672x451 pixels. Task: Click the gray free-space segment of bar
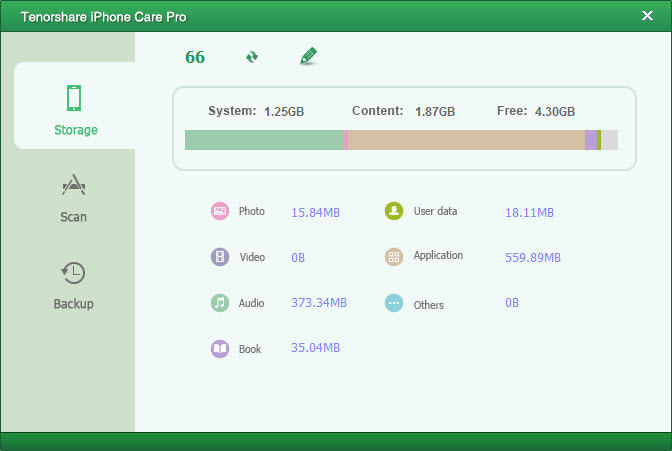click(609, 140)
